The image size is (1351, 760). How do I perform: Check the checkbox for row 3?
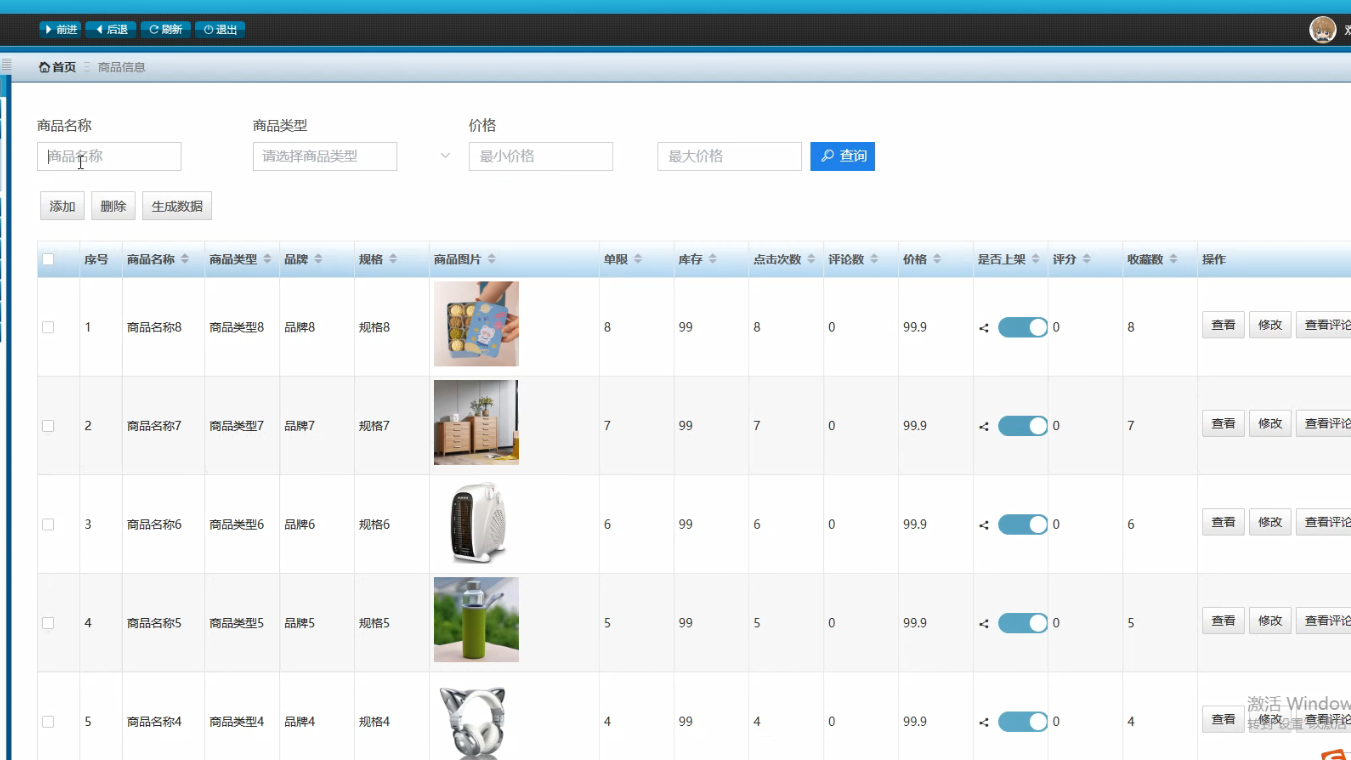(x=48, y=524)
